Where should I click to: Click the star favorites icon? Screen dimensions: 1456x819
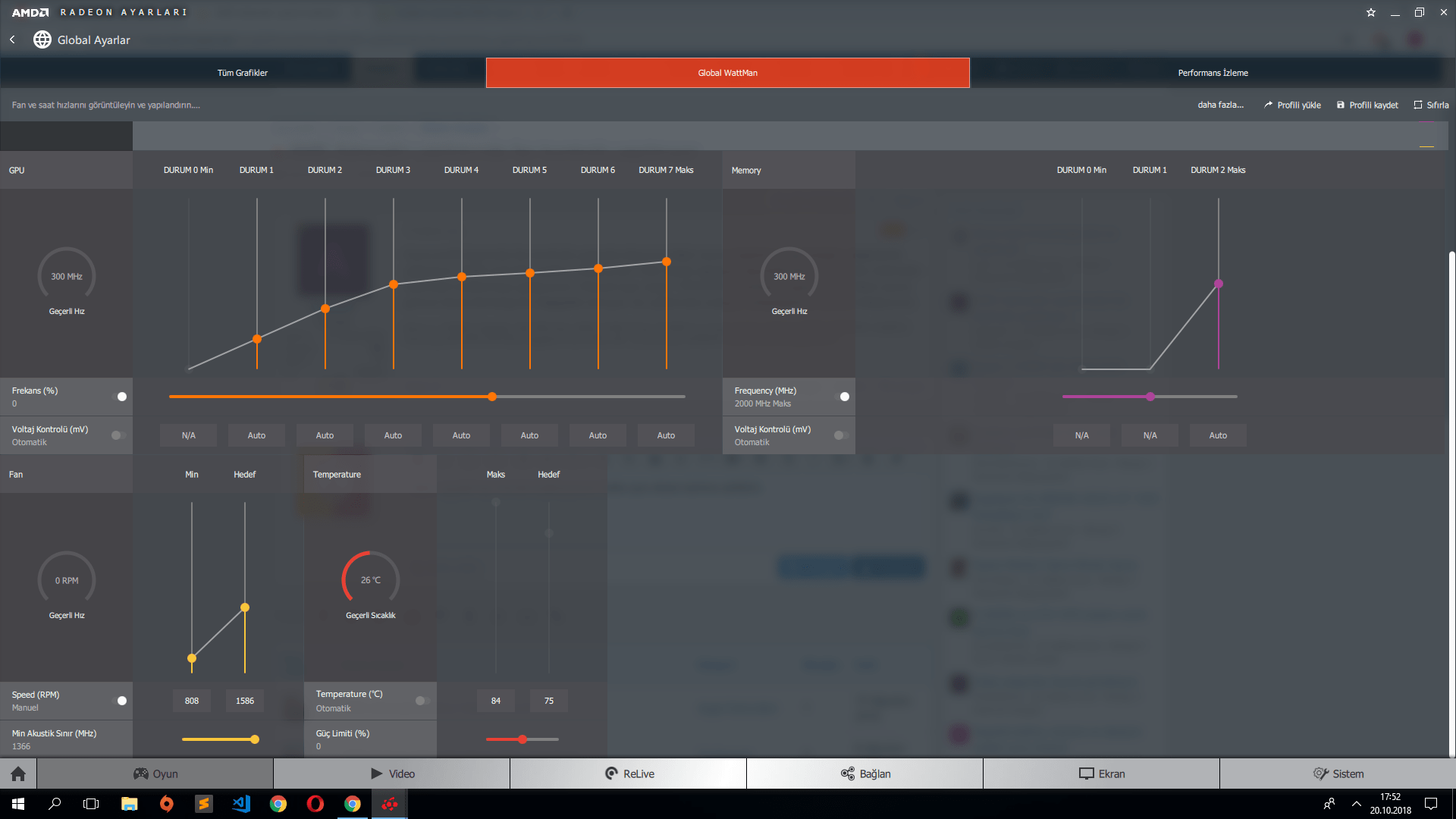pyautogui.click(x=1370, y=12)
